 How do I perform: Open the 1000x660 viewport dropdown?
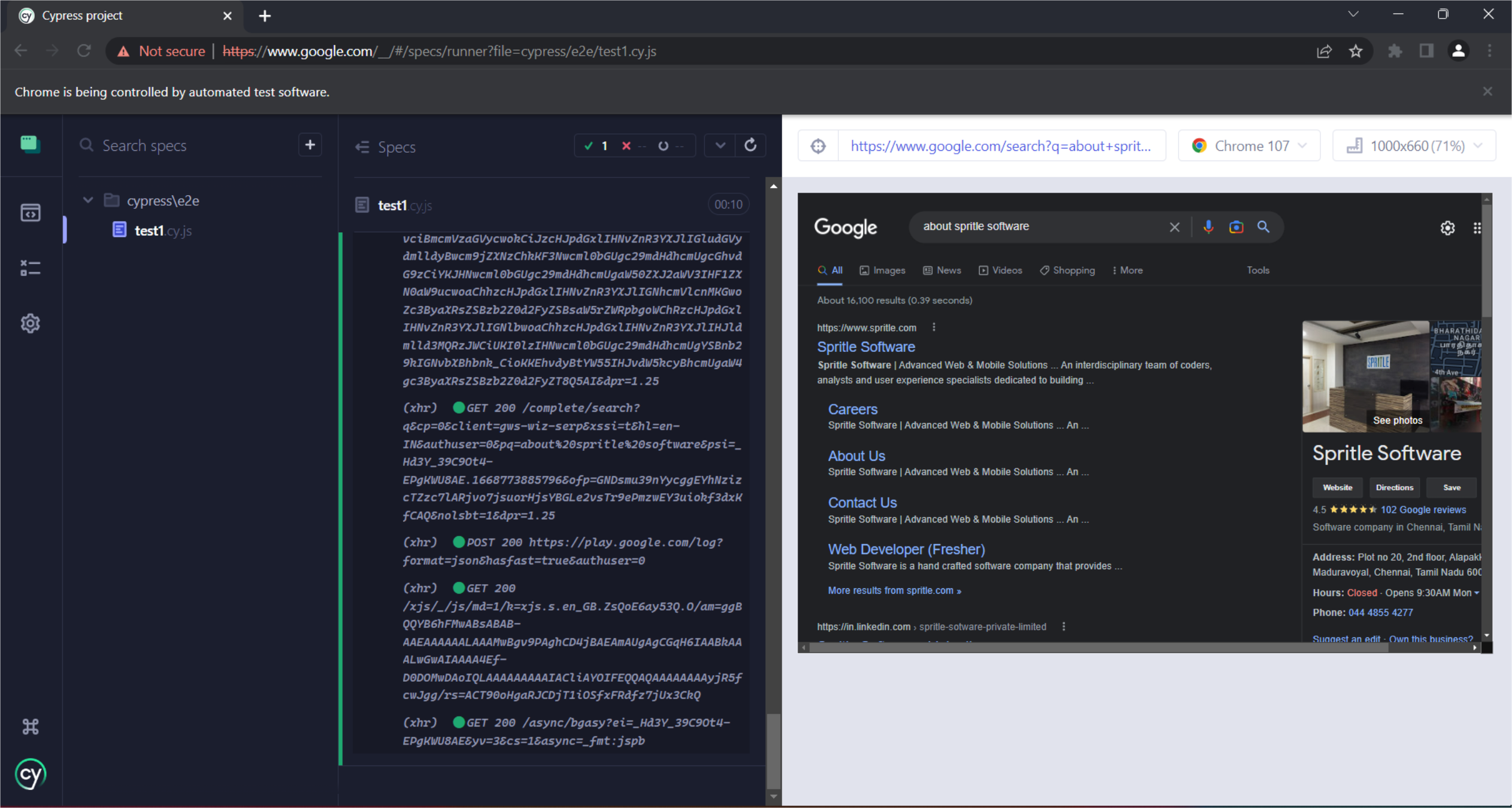[1414, 146]
